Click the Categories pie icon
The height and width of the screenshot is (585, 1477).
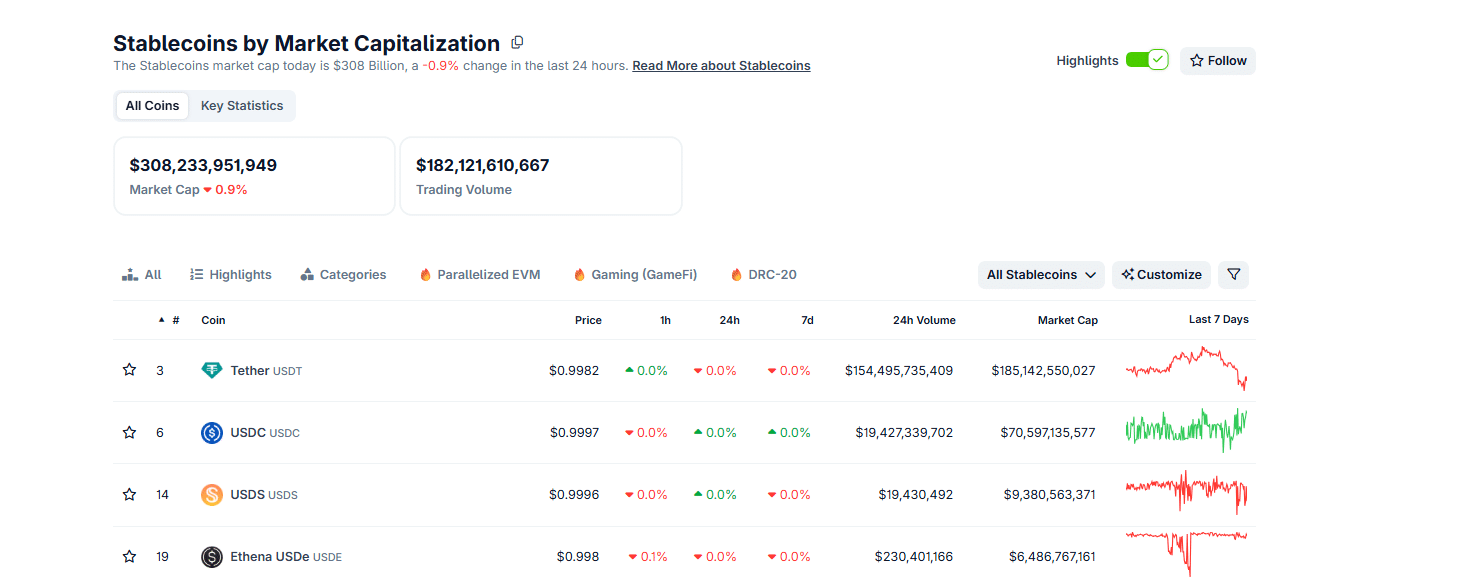click(307, 275)
